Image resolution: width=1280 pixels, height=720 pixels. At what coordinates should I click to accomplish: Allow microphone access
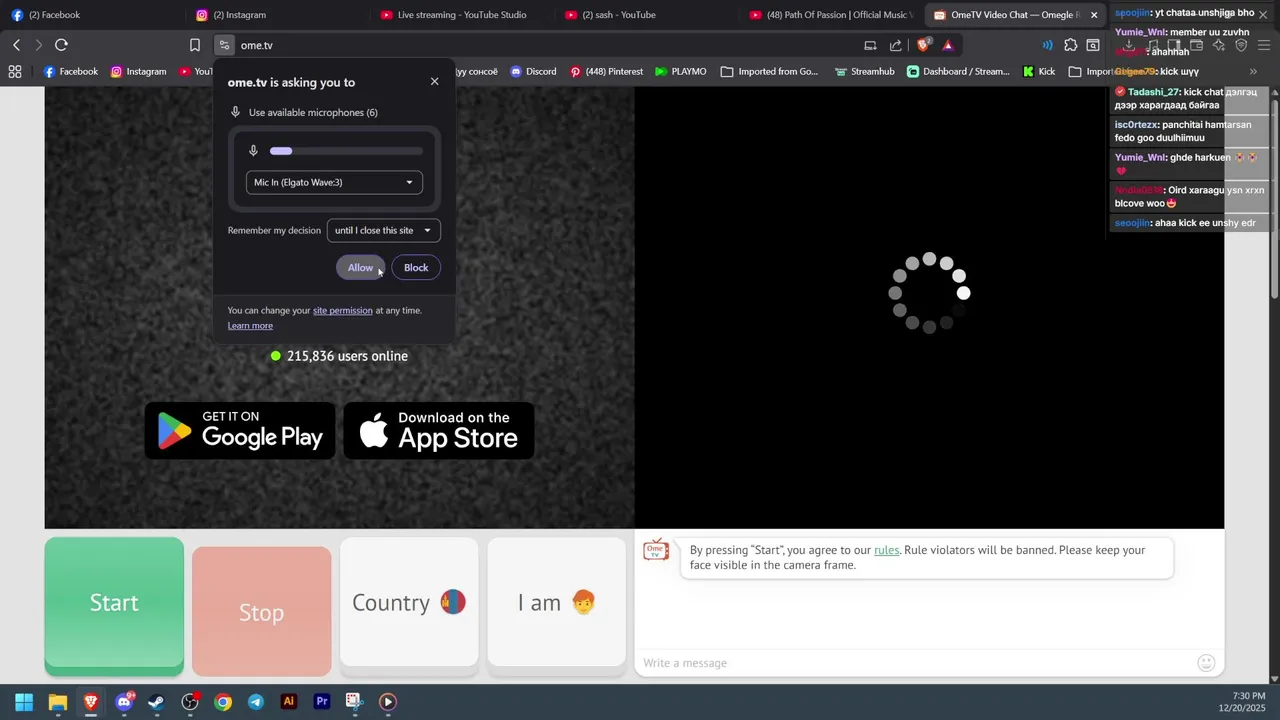[x=360, y=267]
